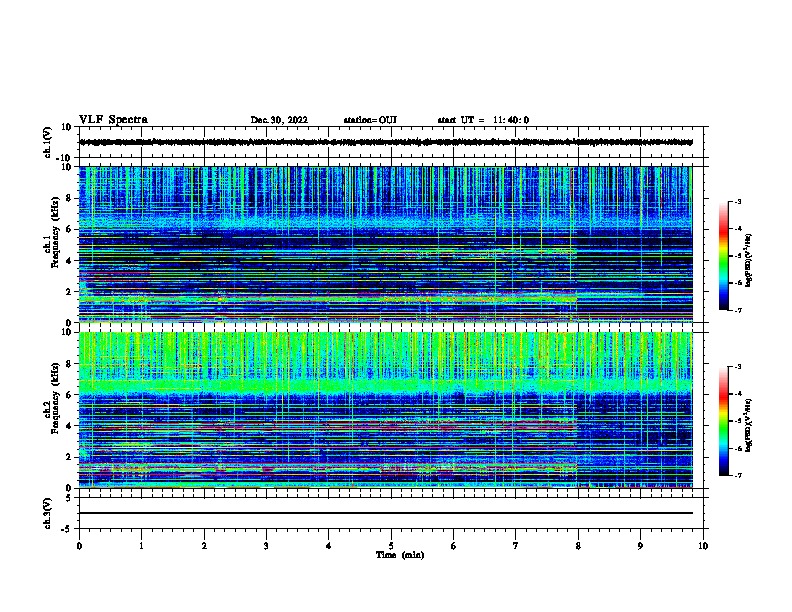
Task: Click the ch.1 color scale bar
Action: [x=724, y=256]
